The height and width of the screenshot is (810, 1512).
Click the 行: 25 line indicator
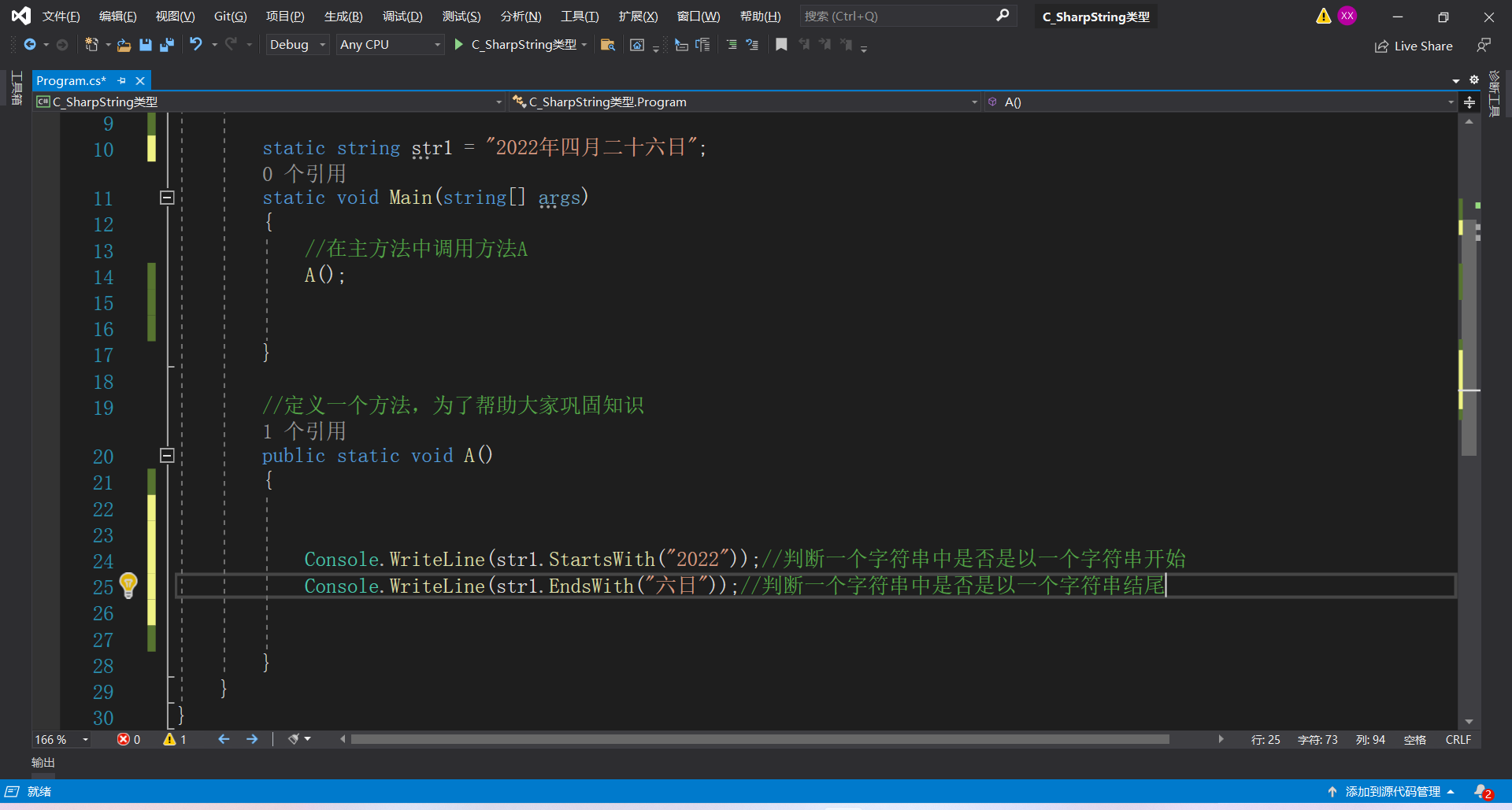point(1266,740)
